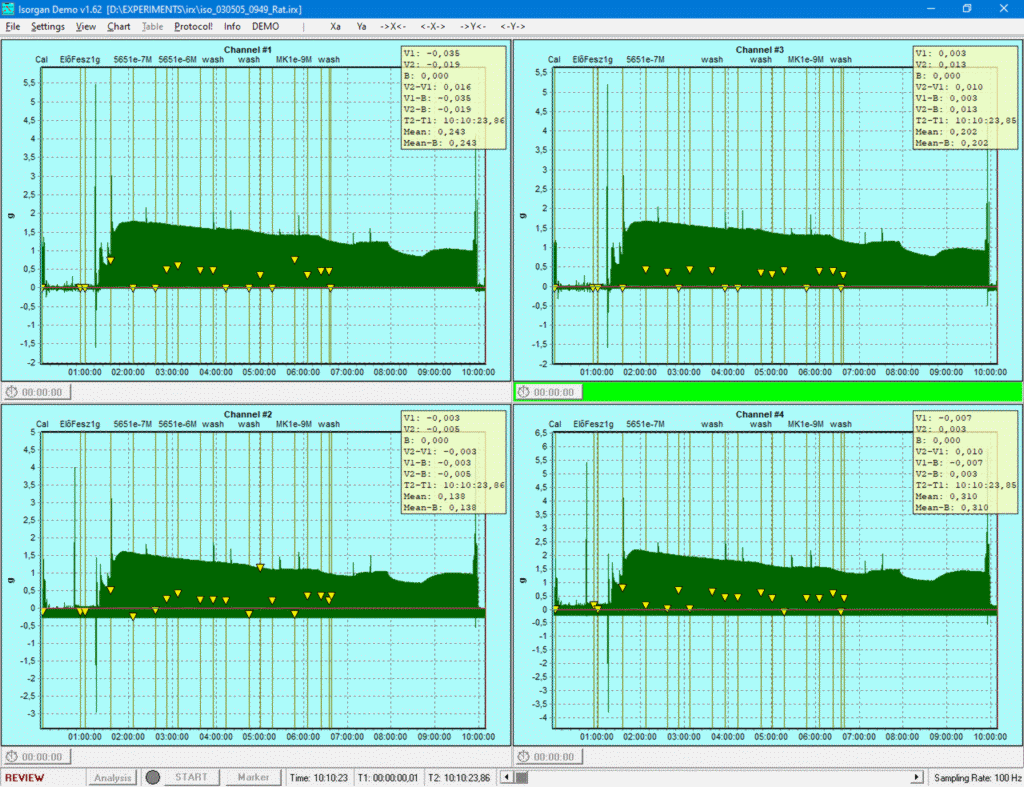The width and height of the screenshot is (1024, 787).
Task: Click the ElőFesz1g marker label in Channel #1
Action: point(80,59)
